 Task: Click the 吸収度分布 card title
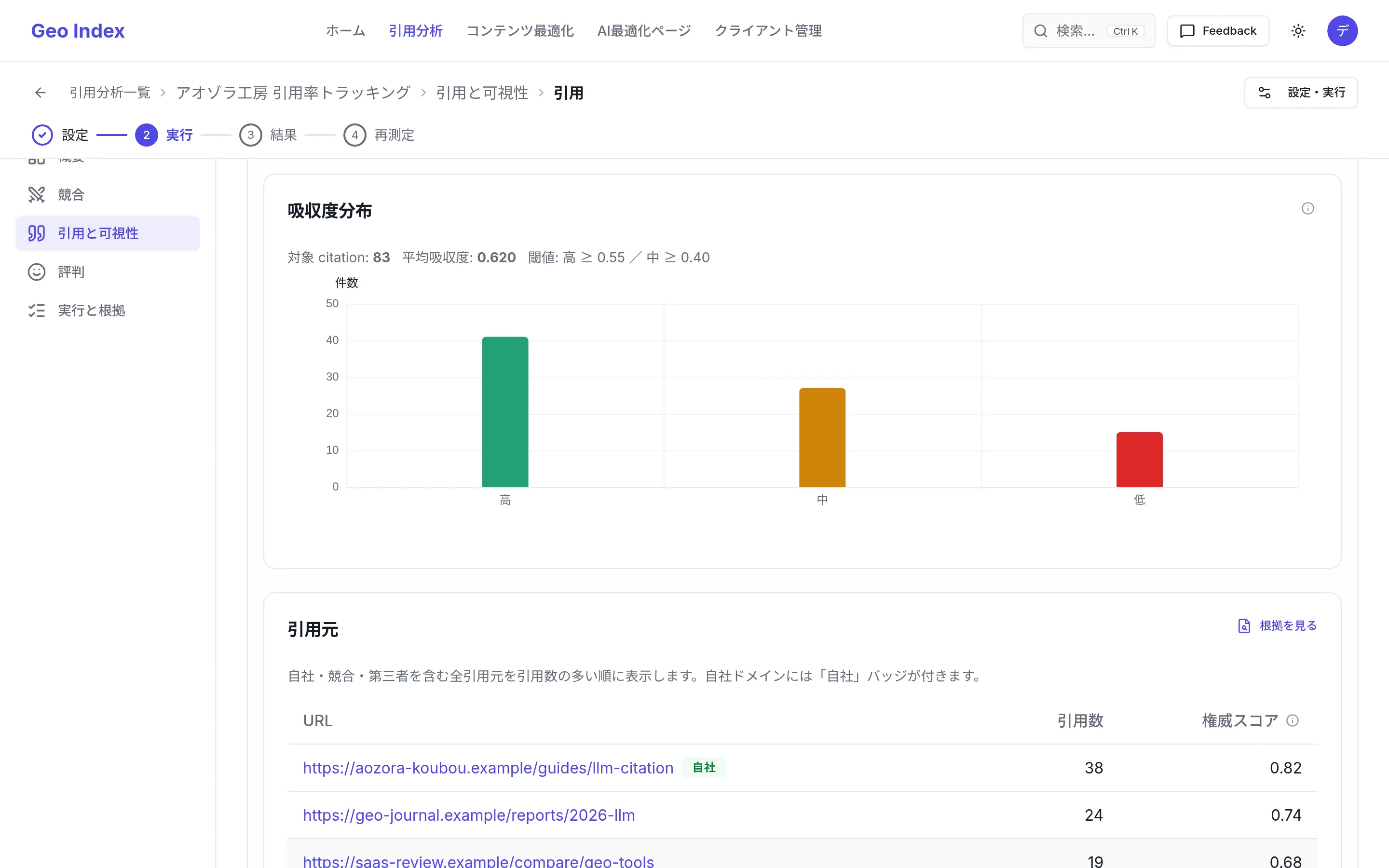click(x=329, y=211)
